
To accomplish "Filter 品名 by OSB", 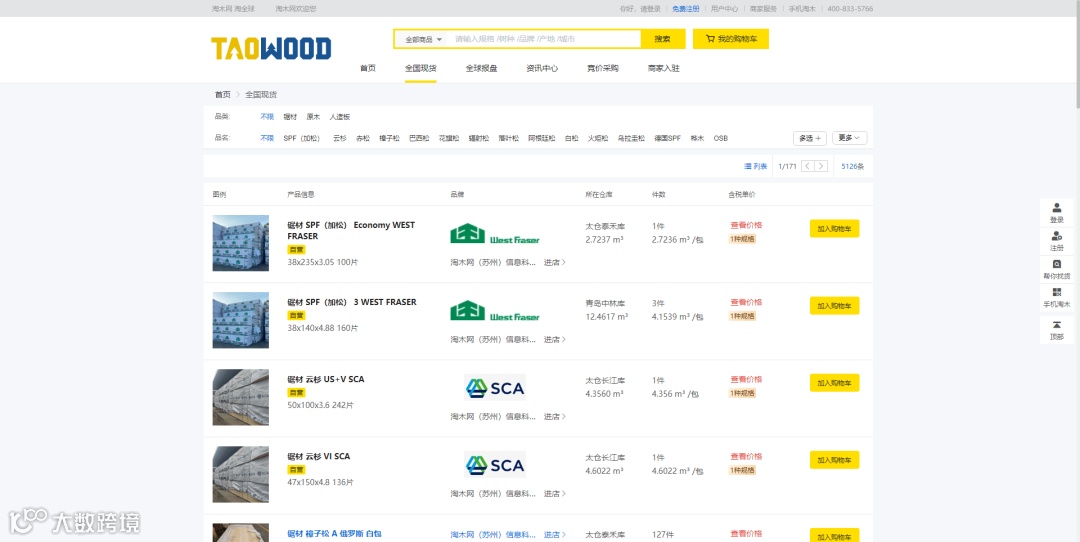I will 720,138.
